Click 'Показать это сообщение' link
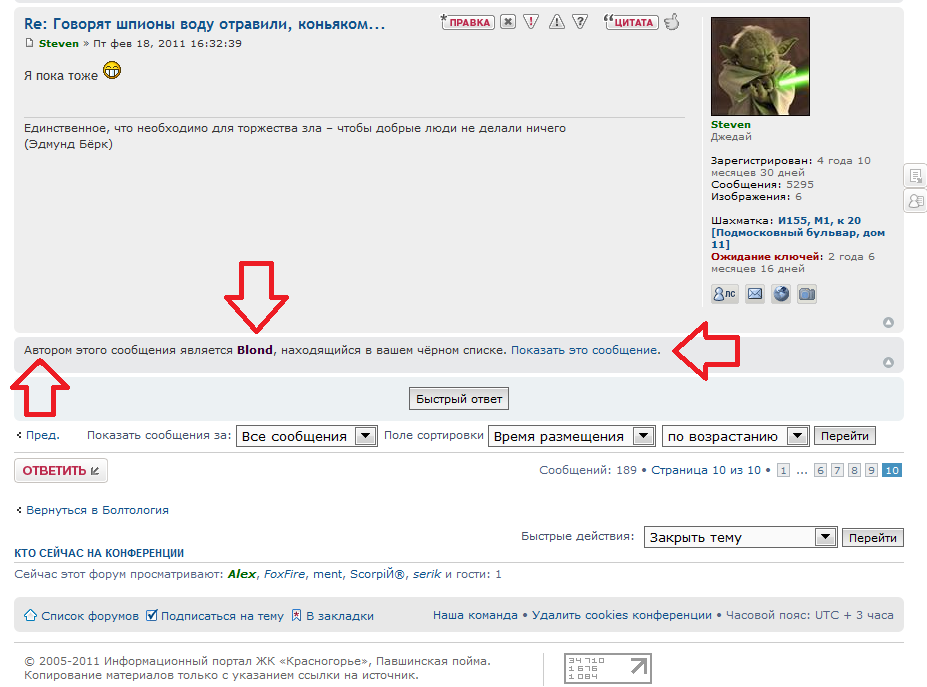This screenshot has width=927, height=687. click(x=584, y=351)
